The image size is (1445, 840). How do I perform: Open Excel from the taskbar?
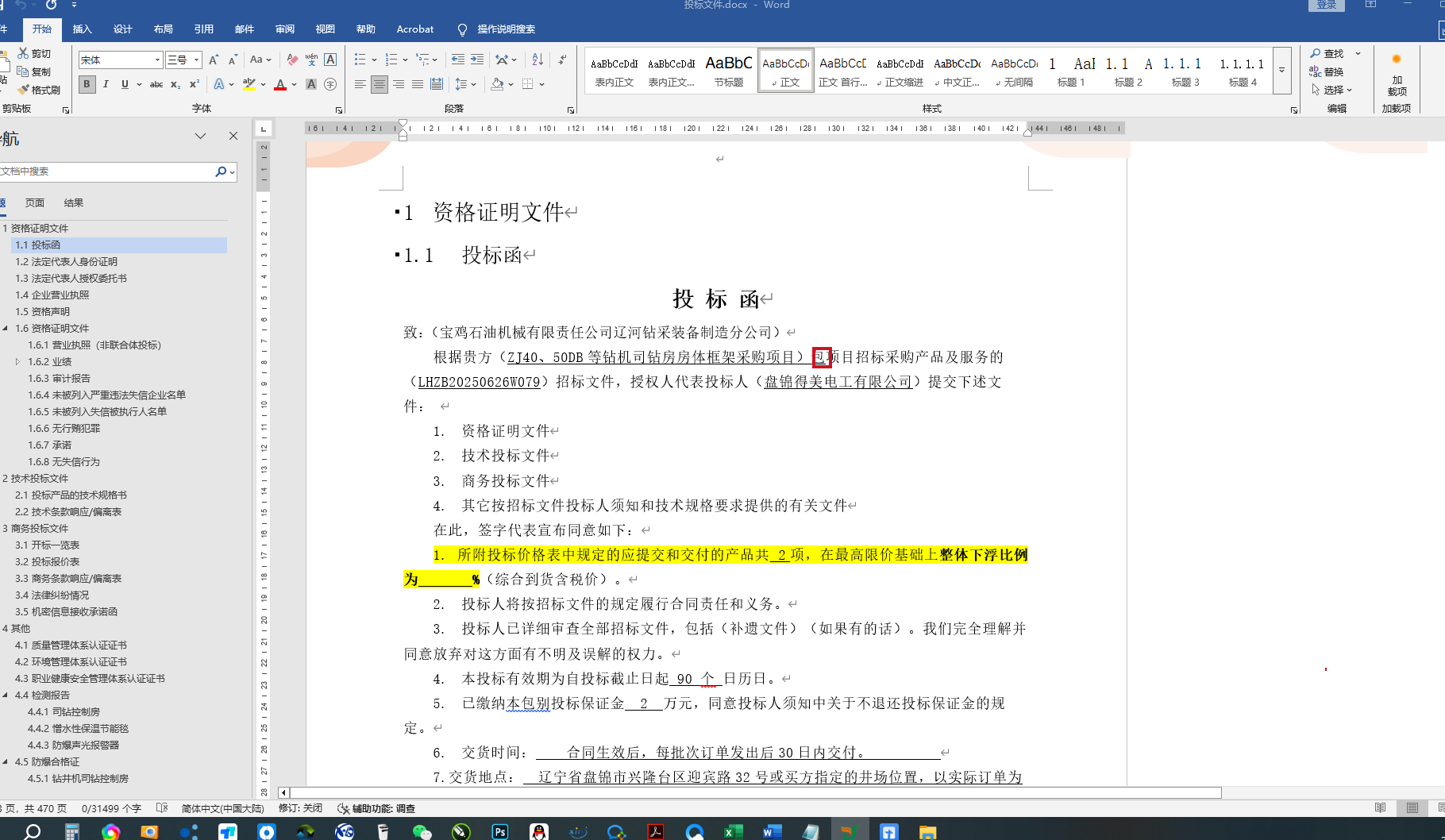pyautogui.click(x=733, y=831)
